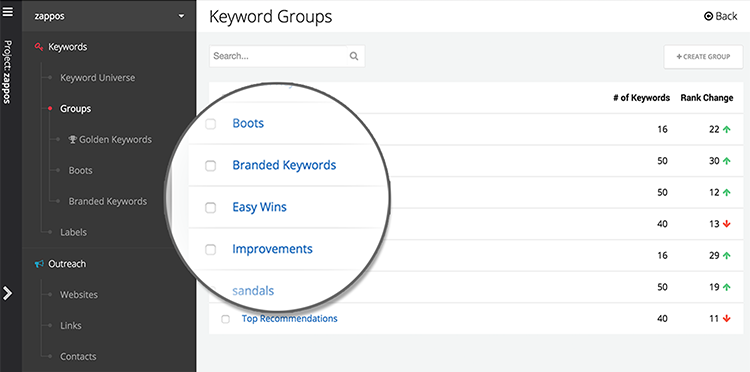Open the Improvements group link
The width and height of the screenshot is (750, 372).
272,249
